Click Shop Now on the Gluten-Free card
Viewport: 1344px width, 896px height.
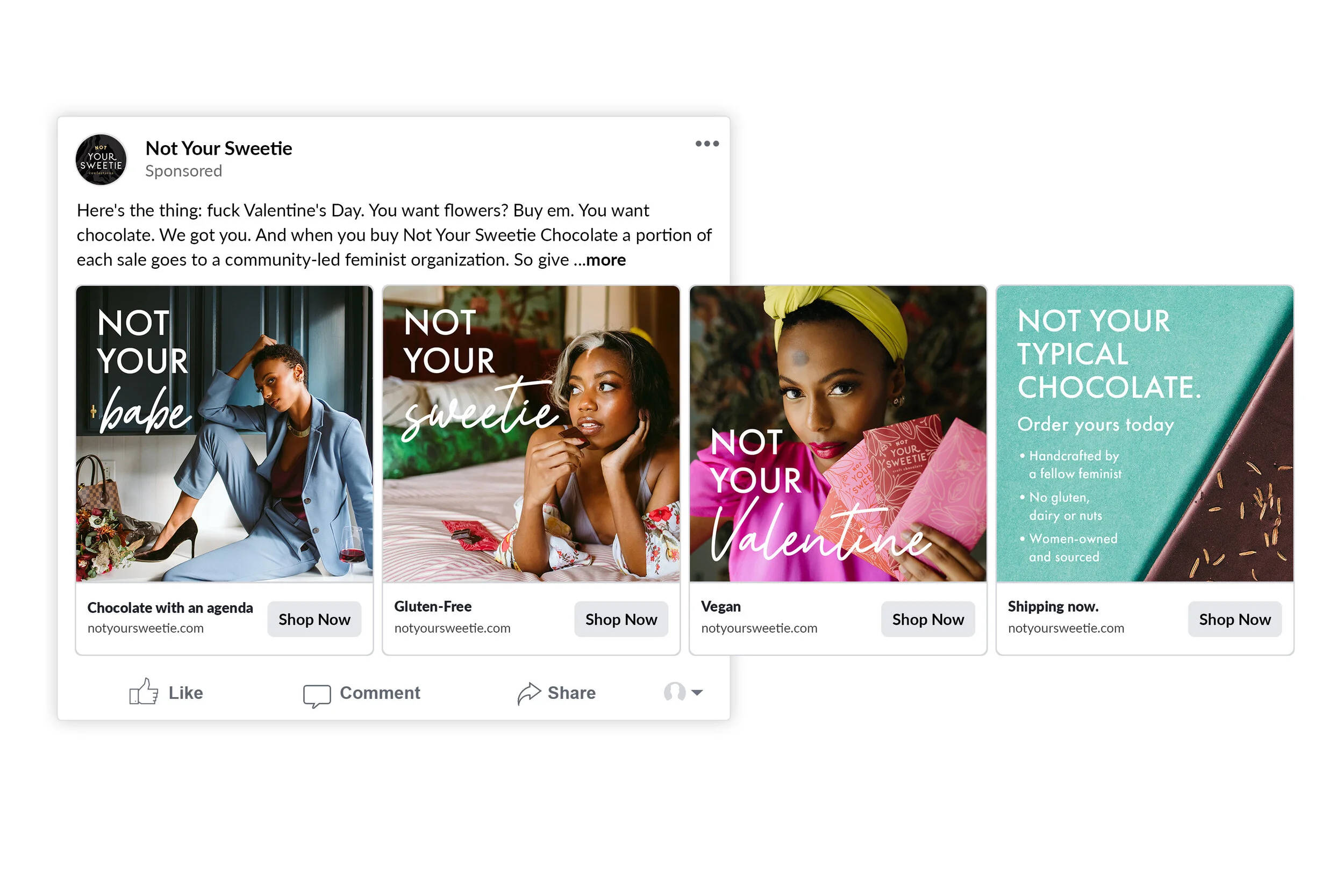[621, 619]
